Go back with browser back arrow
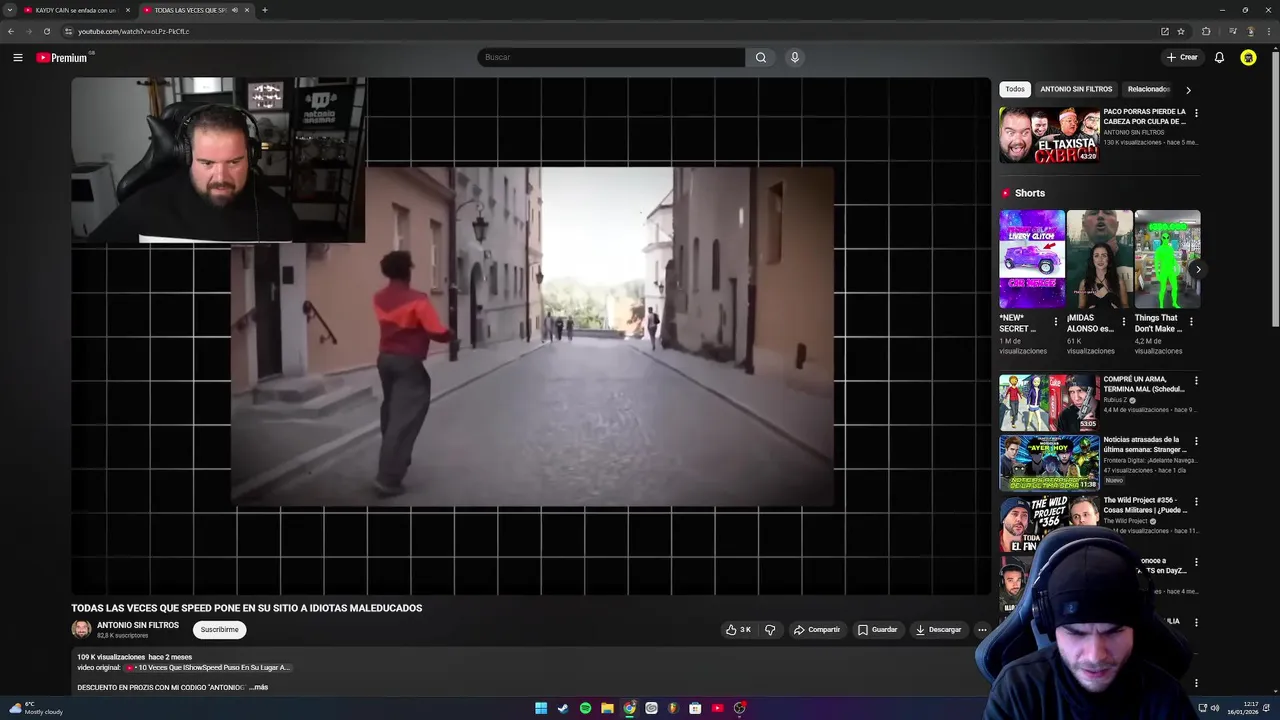Image resolution: width=1280 pixels, height=720 pixels. pyautogui.click(x=11, y=31)
